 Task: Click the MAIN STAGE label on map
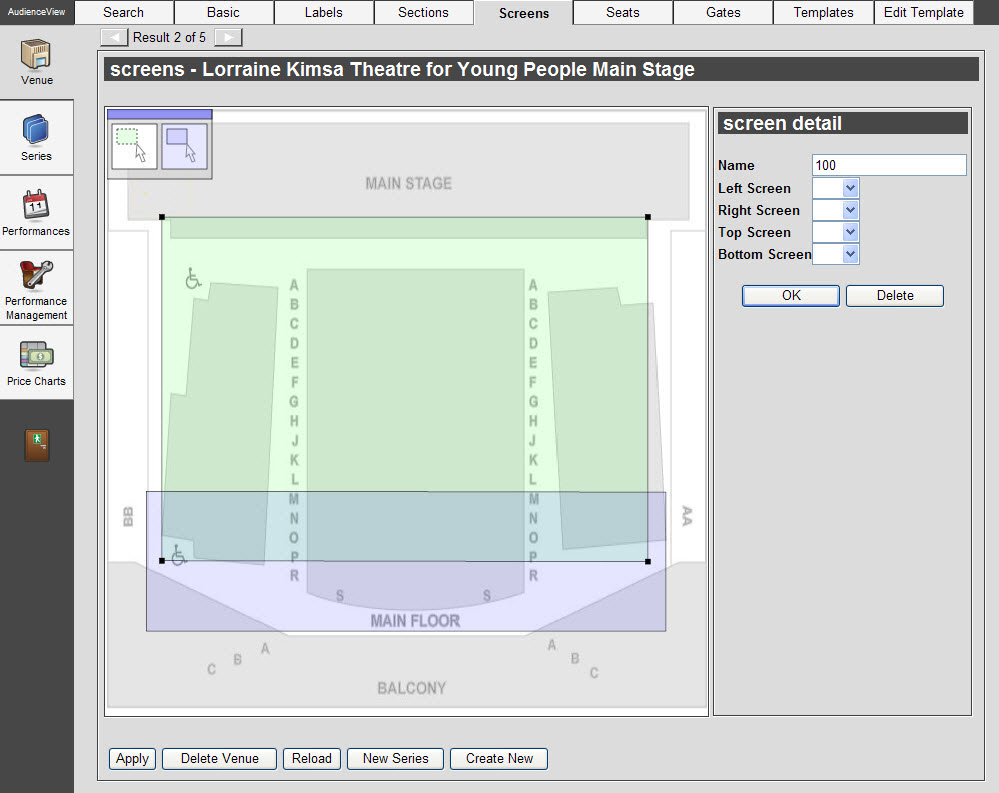[x=408, y=183]
